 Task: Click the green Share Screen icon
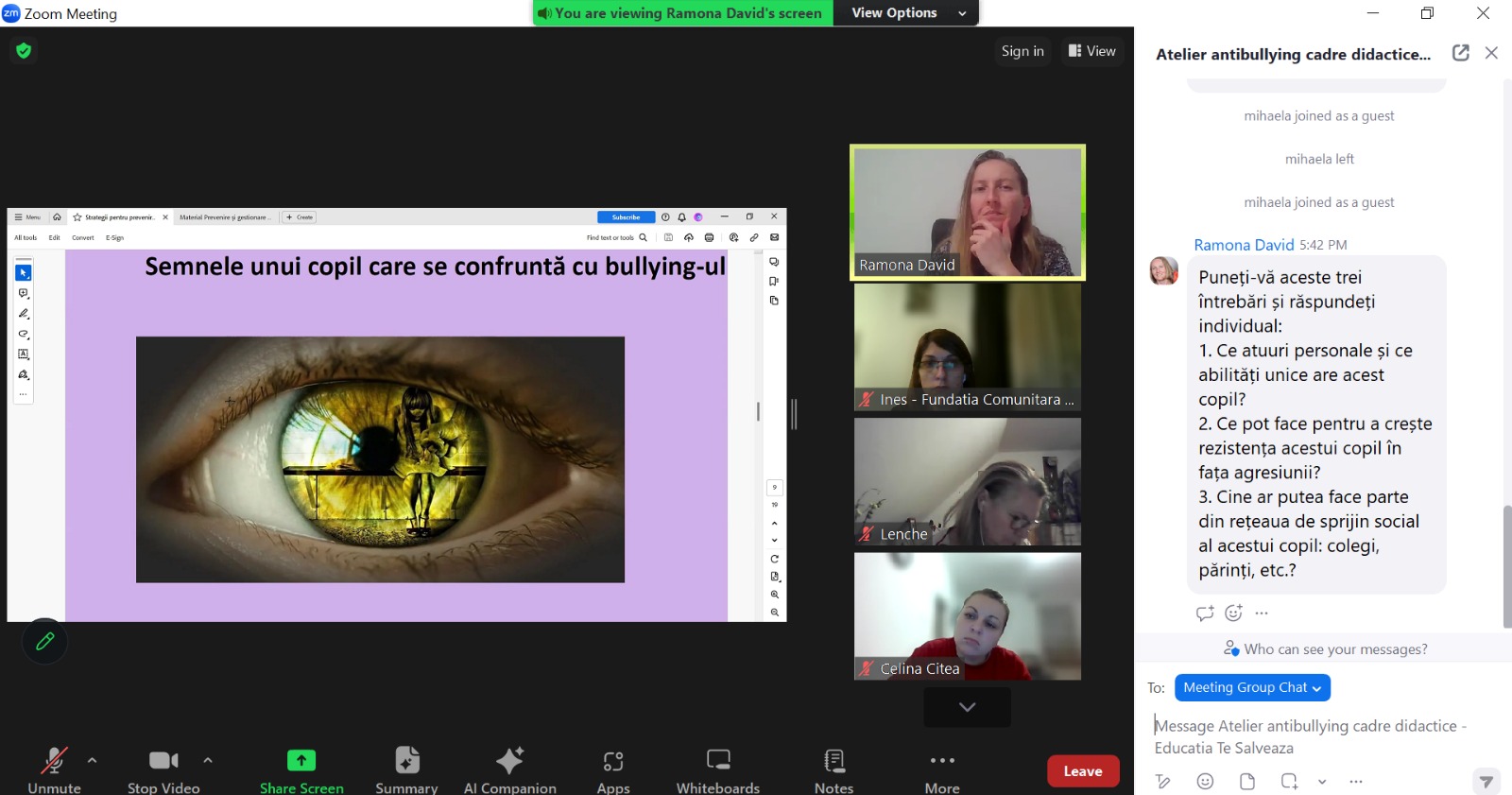tap(301, 760)
